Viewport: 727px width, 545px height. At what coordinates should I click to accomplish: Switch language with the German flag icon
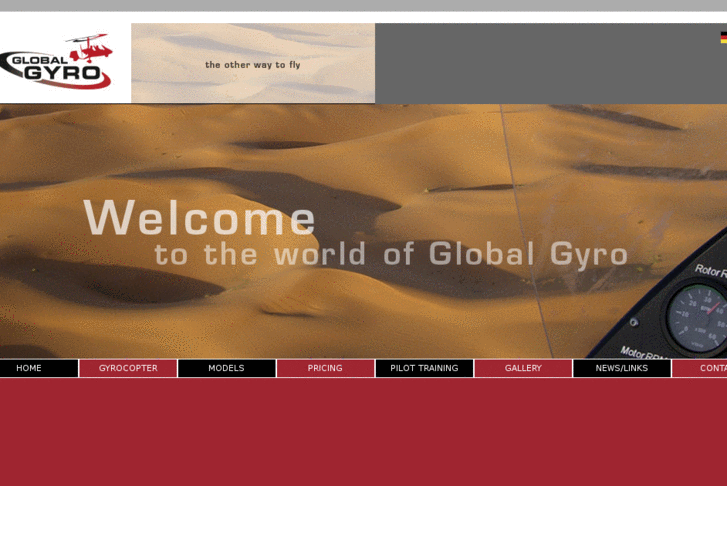723,38
